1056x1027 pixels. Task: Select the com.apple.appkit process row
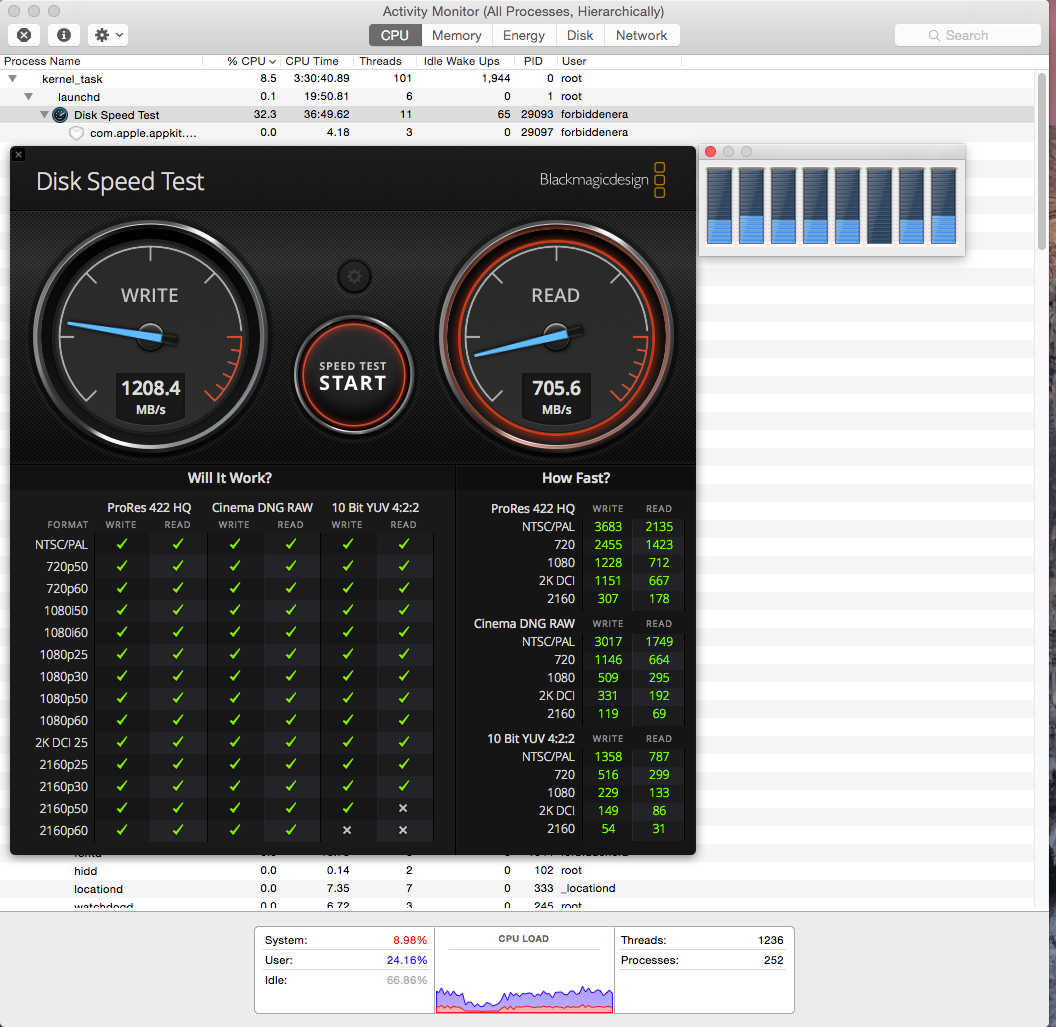coord(517,133)
